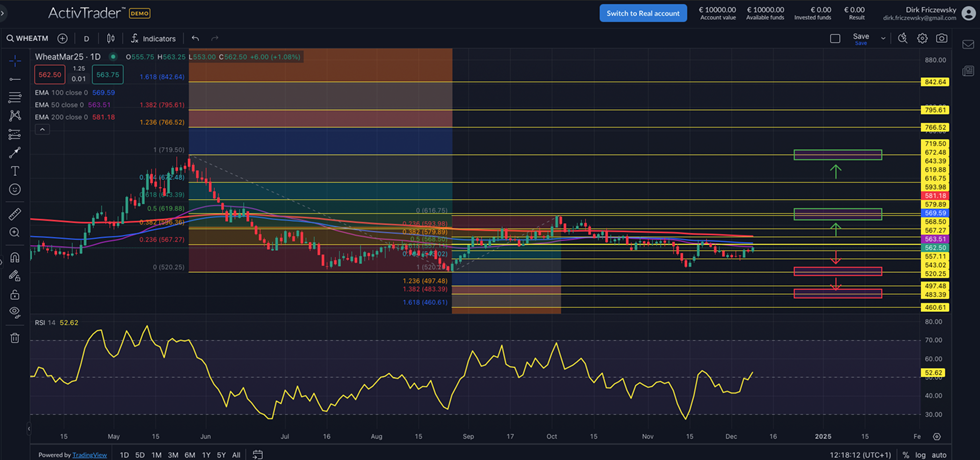
Task: Select the 1Y time range
Action: click(206, 454)
